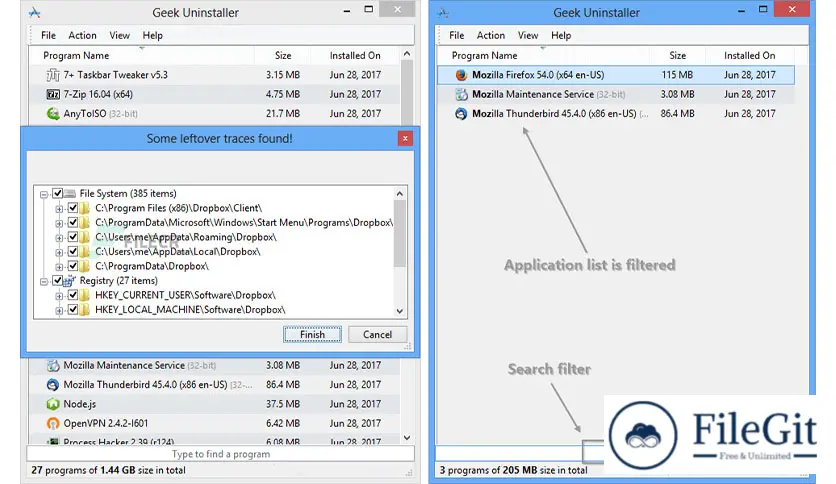This screenshot has height=484, width=836.
Task: Uncheck the Start Menu\Programs\Dropbox checkbox
Action: coord(73,222)
